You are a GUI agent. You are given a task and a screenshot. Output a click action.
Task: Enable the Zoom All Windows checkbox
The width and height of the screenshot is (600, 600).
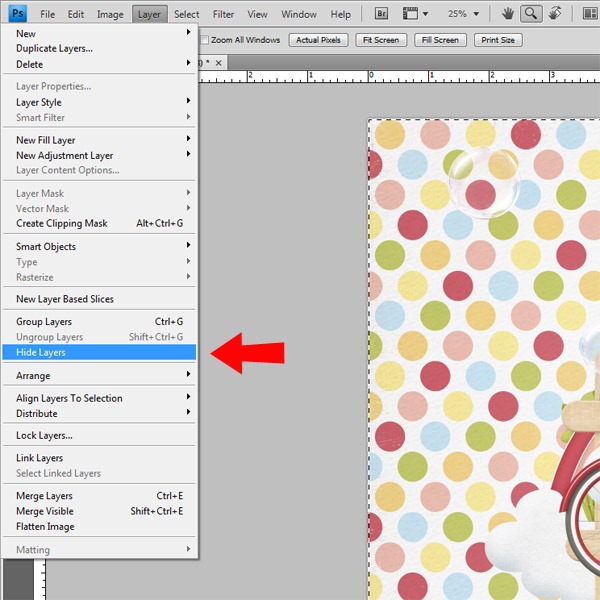point(205,40)
